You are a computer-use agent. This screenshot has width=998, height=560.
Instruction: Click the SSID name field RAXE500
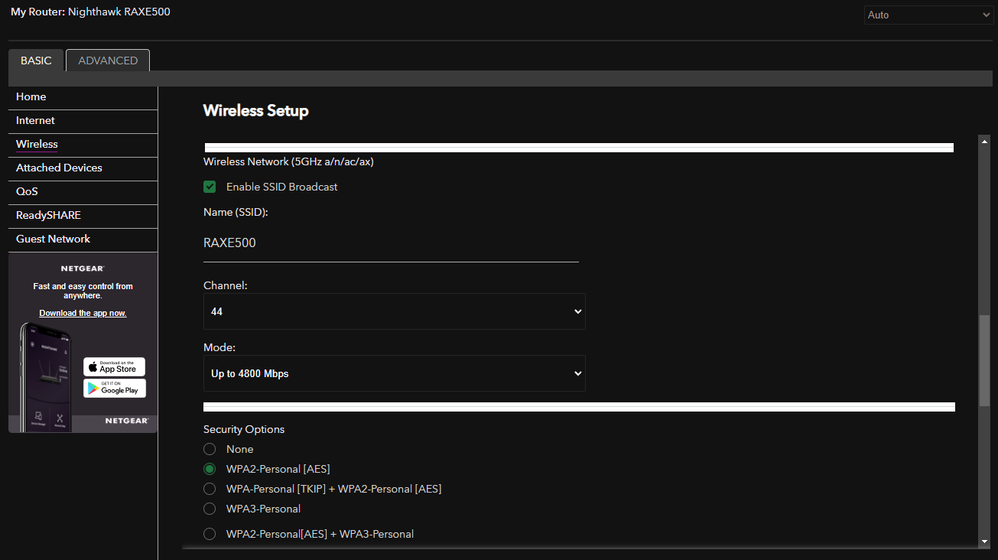tap(390, 243)
